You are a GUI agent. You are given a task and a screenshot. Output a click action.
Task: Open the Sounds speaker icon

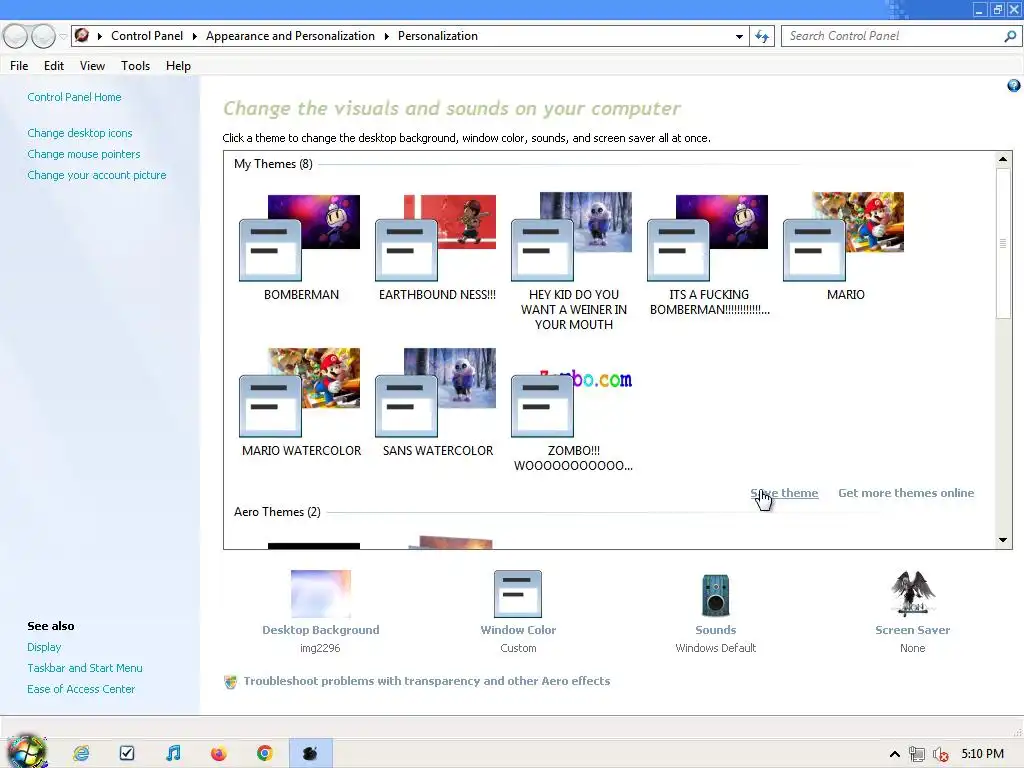715,595
